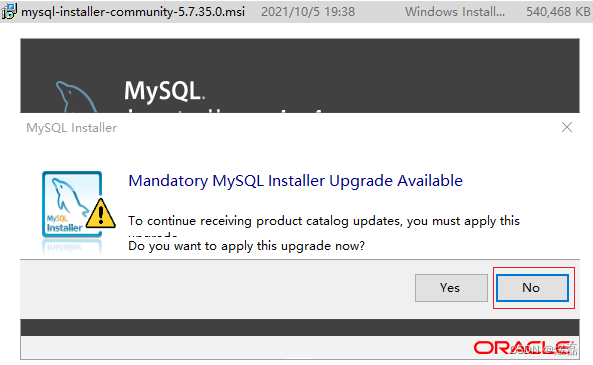593x365 pixels.
Task: Click the apply this upgrade now question
Action: [x=246, y=246]
